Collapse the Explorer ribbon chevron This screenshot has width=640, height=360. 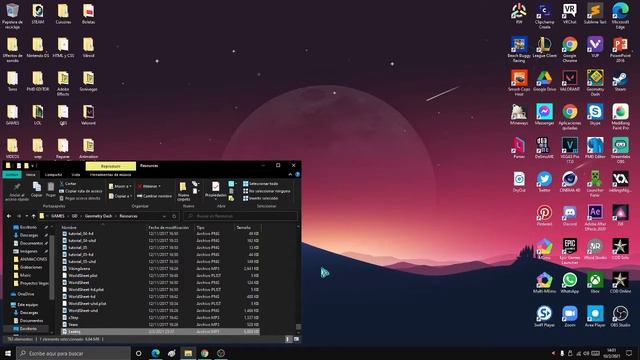[x=290, y=174]
